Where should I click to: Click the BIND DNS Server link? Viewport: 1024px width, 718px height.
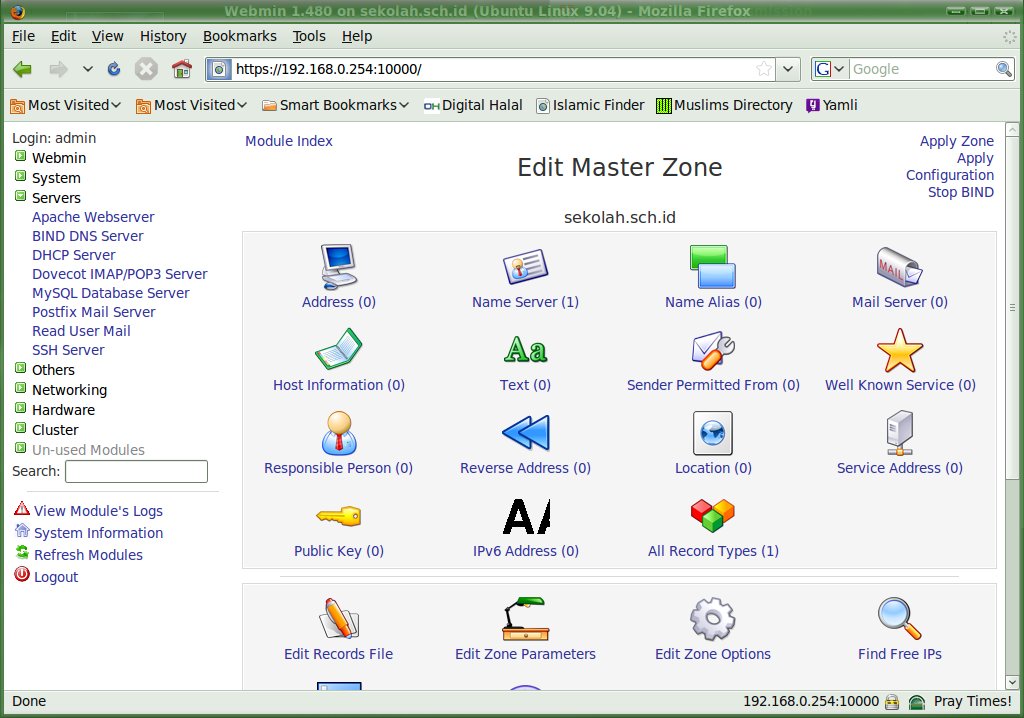coord(87,236)
